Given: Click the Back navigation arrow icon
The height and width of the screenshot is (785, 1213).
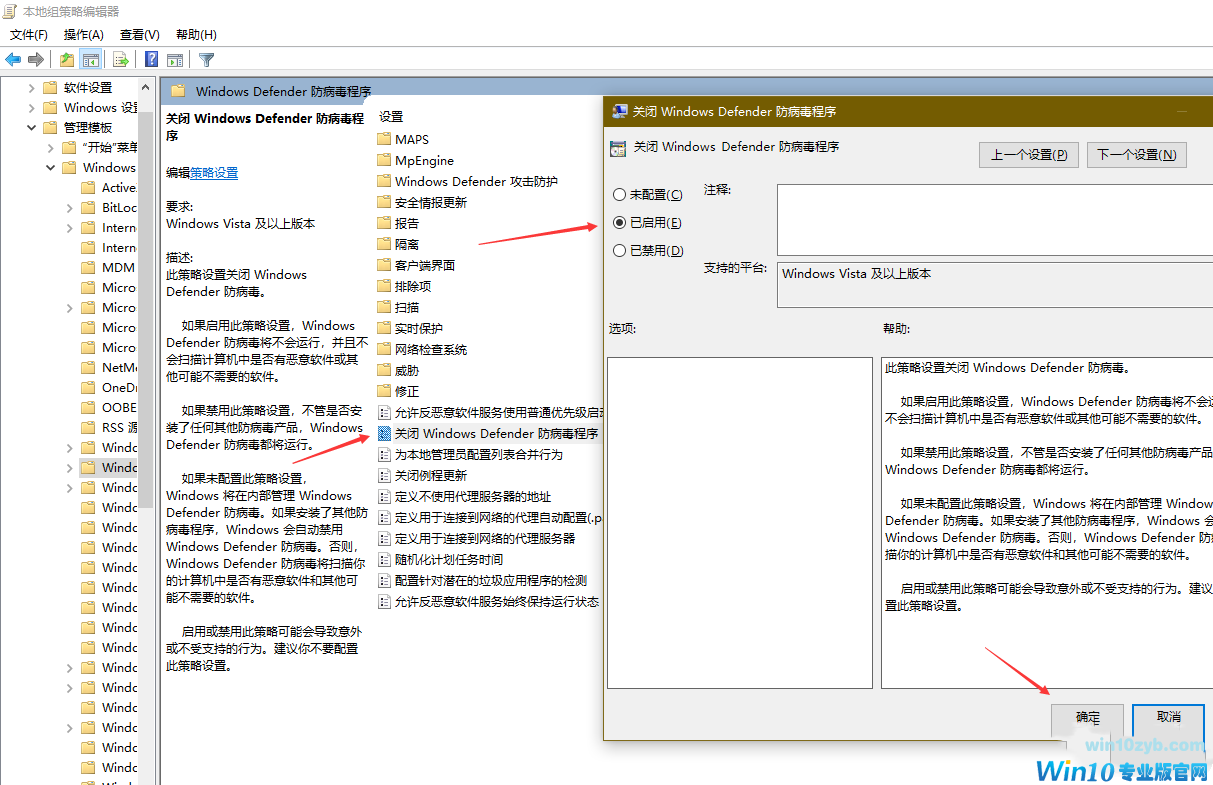Looking at the screenshot, I should click(13, 59).
